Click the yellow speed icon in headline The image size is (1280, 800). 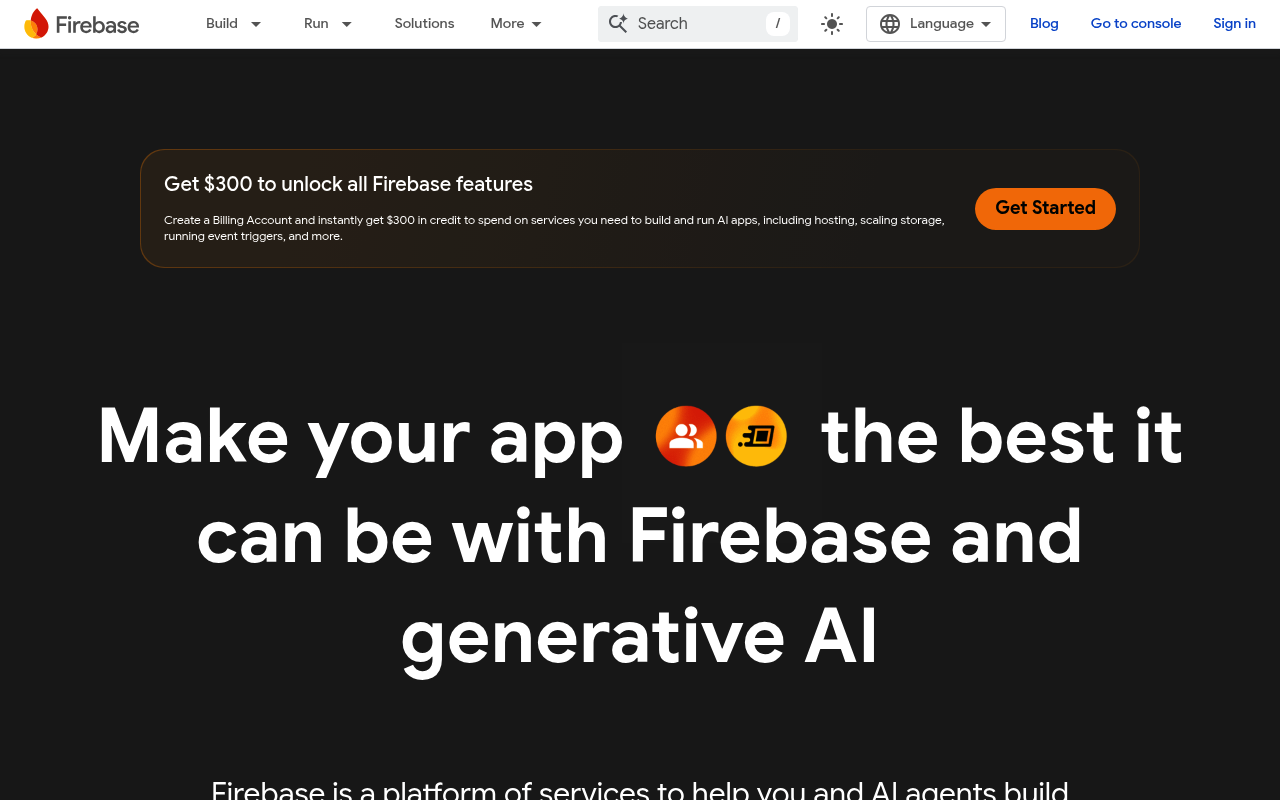click(756, 436)
